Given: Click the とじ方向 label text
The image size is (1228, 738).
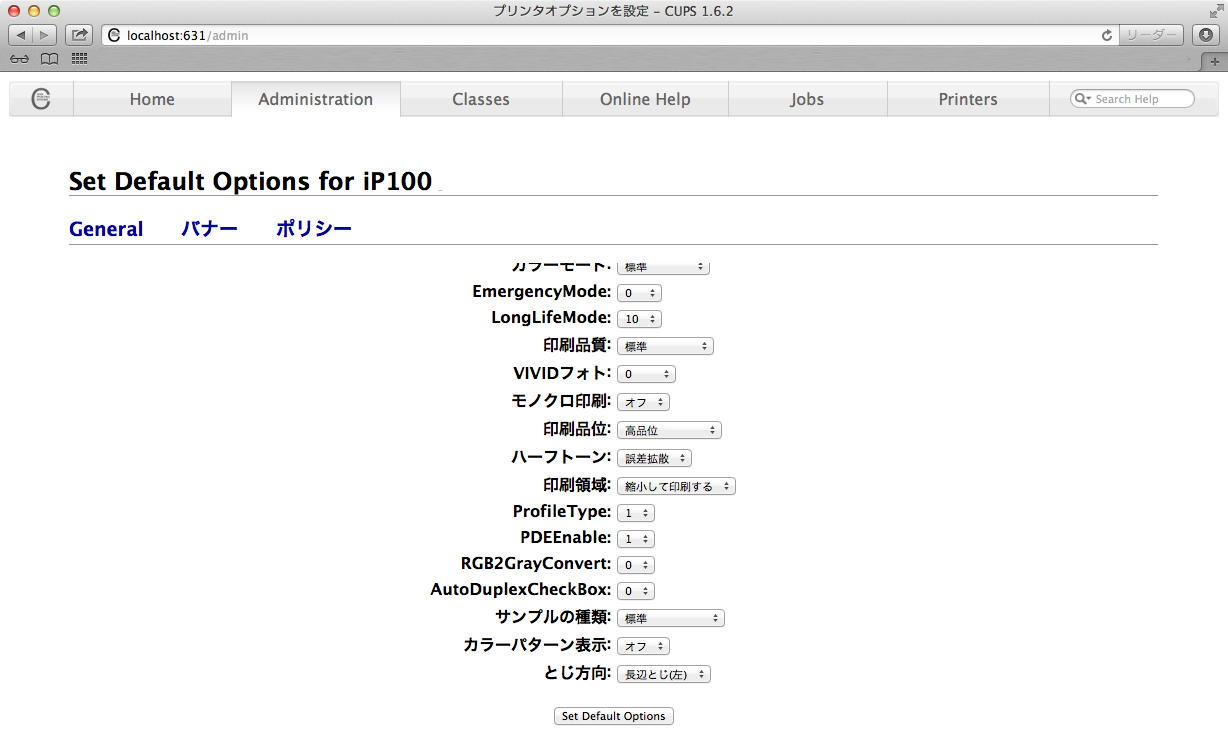Looking at the screenshot, I should pos(577,673).
